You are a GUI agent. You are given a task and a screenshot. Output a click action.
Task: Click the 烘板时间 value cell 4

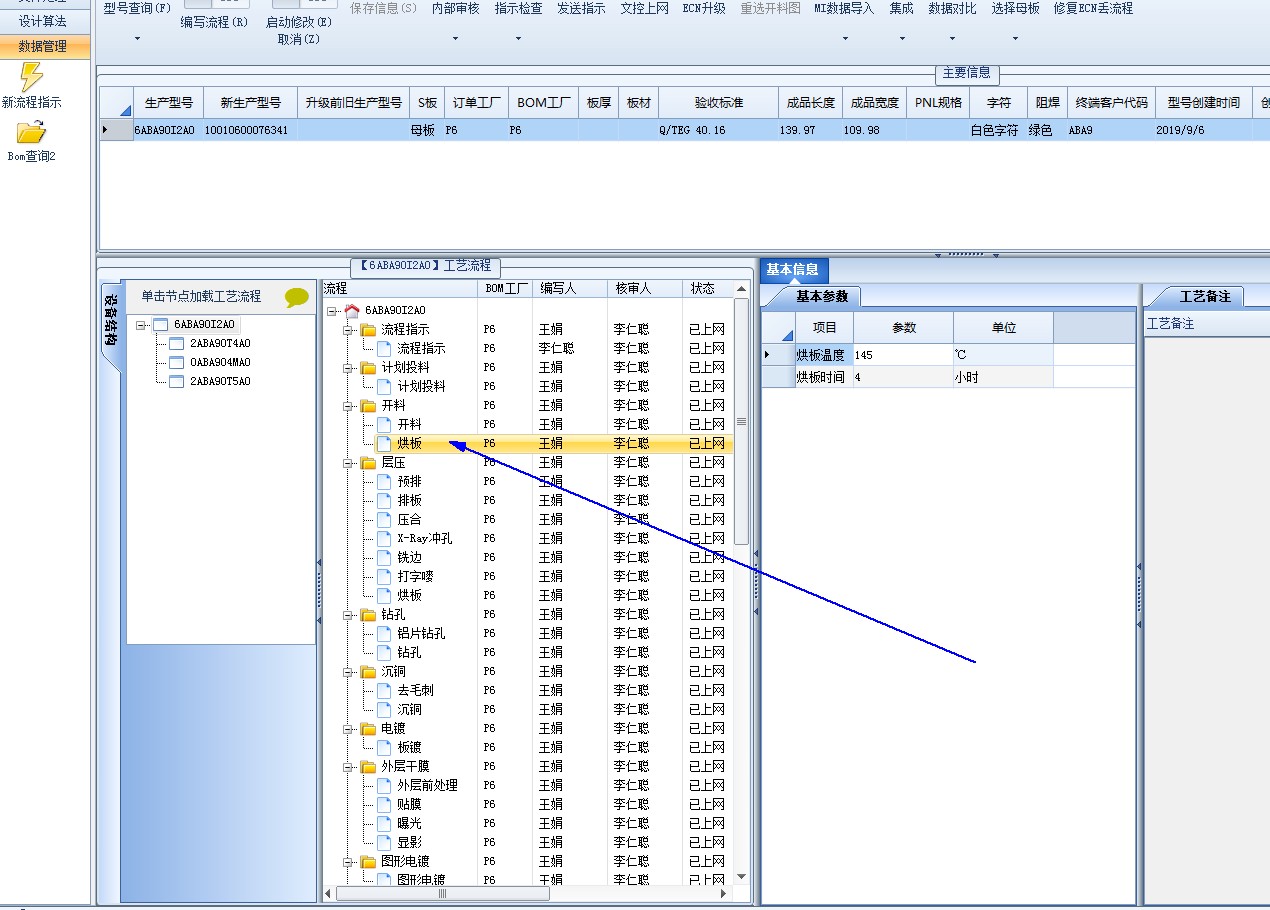click(903, 377)
